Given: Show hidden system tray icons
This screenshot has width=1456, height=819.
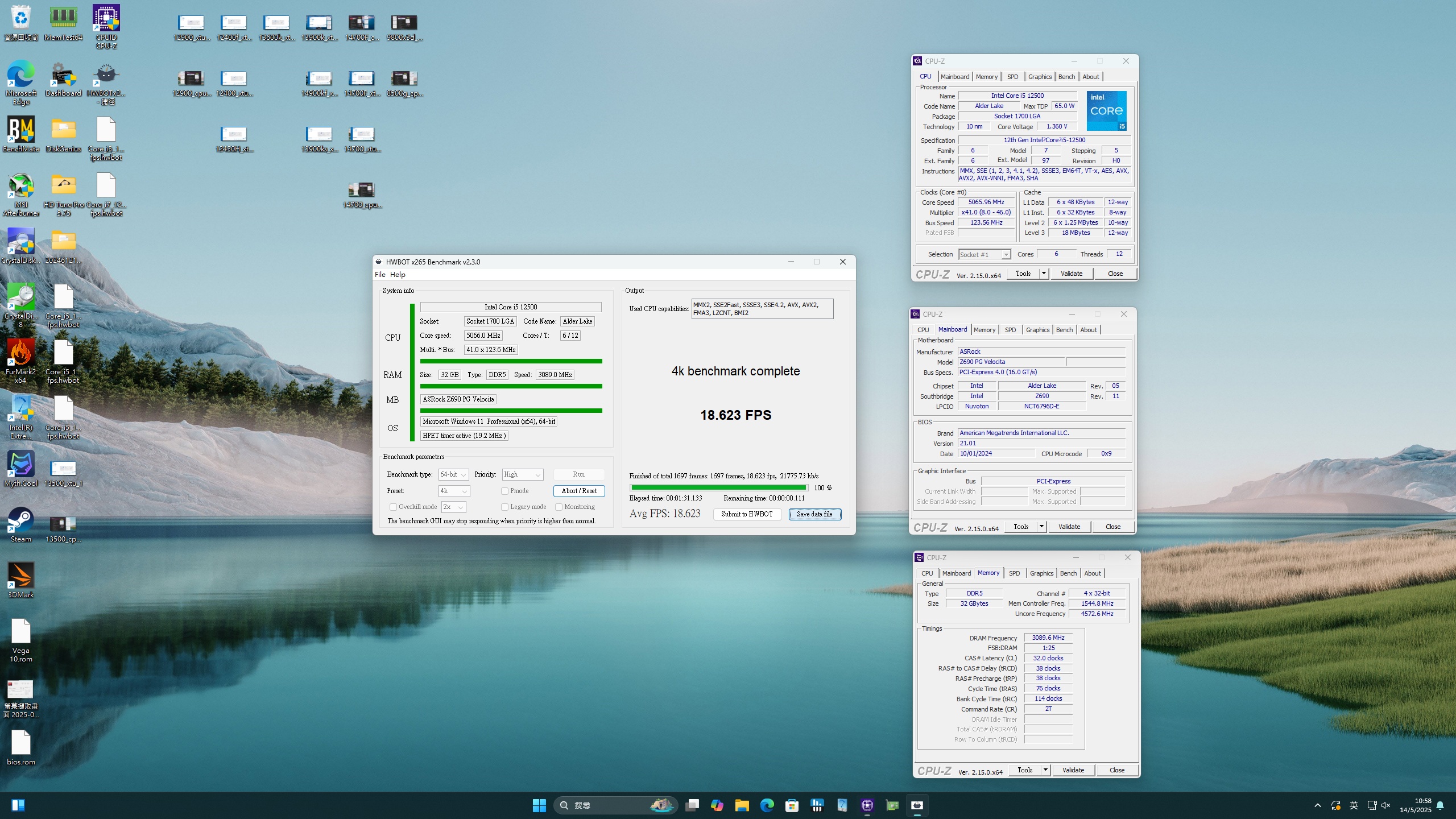Looking at the screenshot, I should 1317,805.
